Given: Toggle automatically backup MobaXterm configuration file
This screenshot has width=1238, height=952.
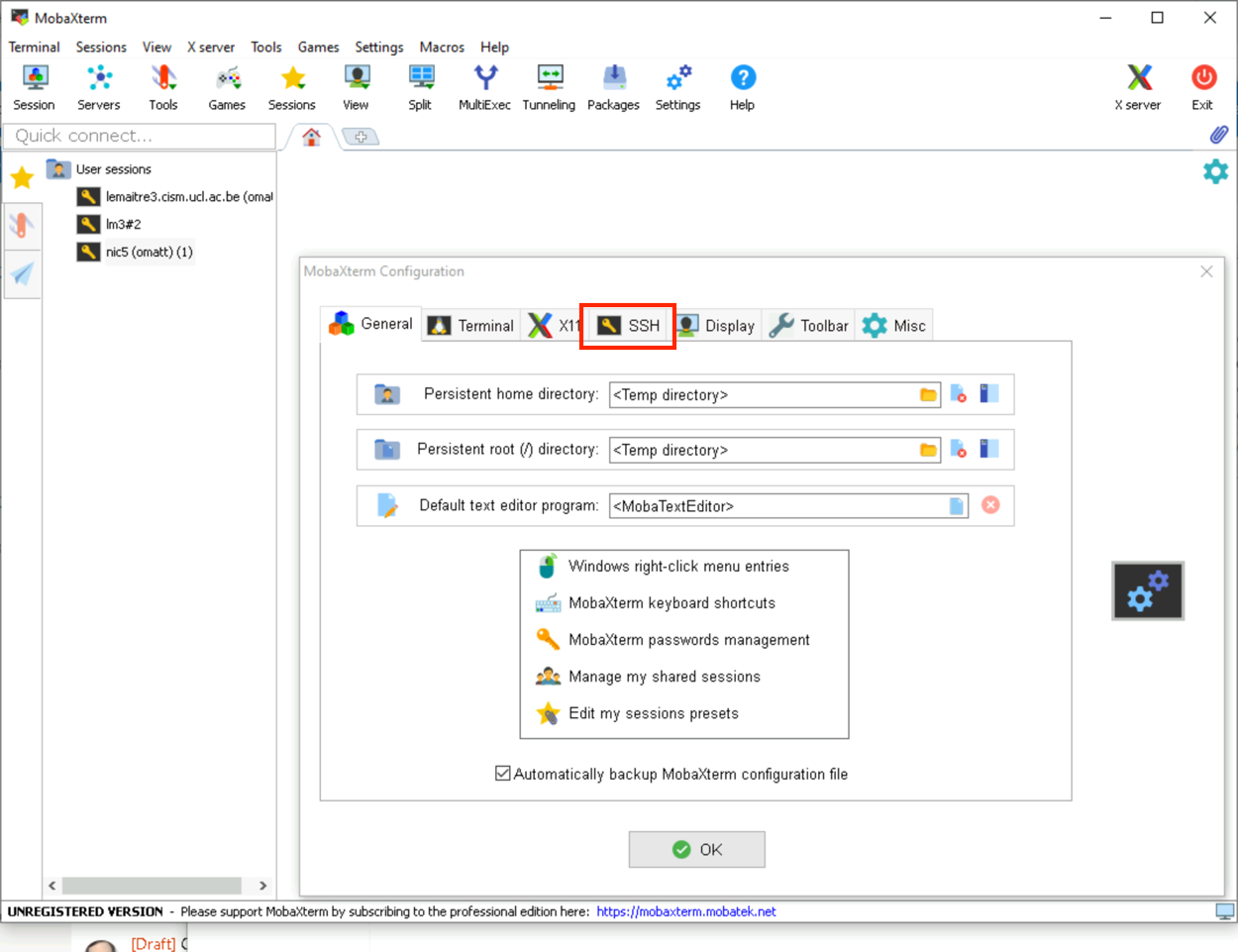Looking at the screenshot, I should coord(503,774).
